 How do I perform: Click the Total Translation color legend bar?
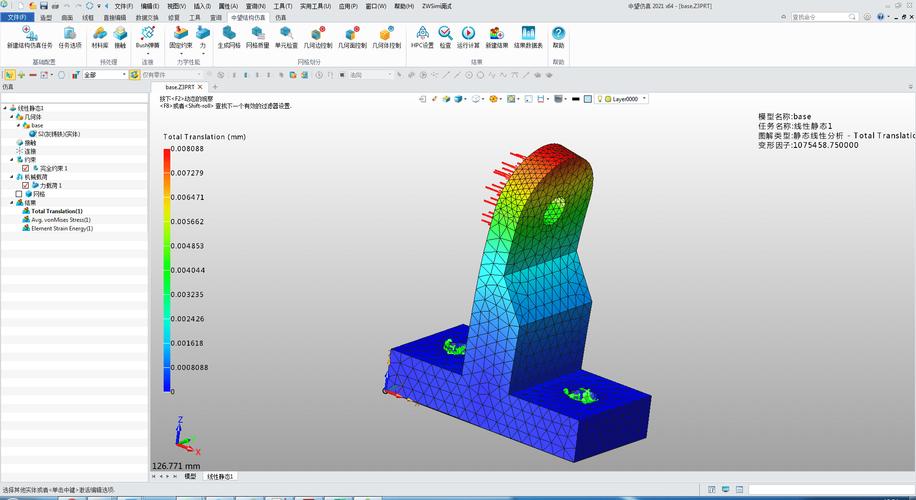pos(166,270)
